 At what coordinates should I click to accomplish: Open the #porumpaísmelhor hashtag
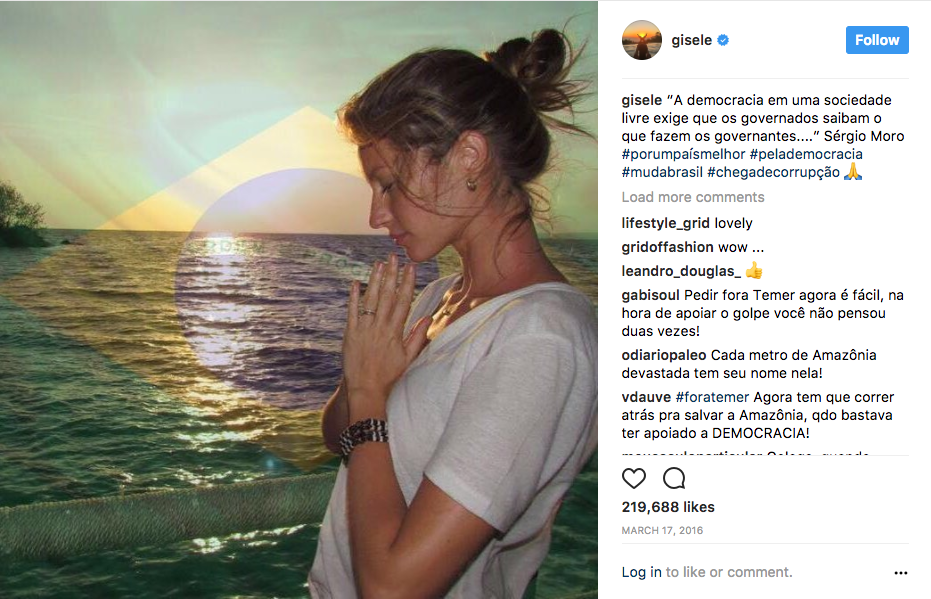click(x=682, y=154)
